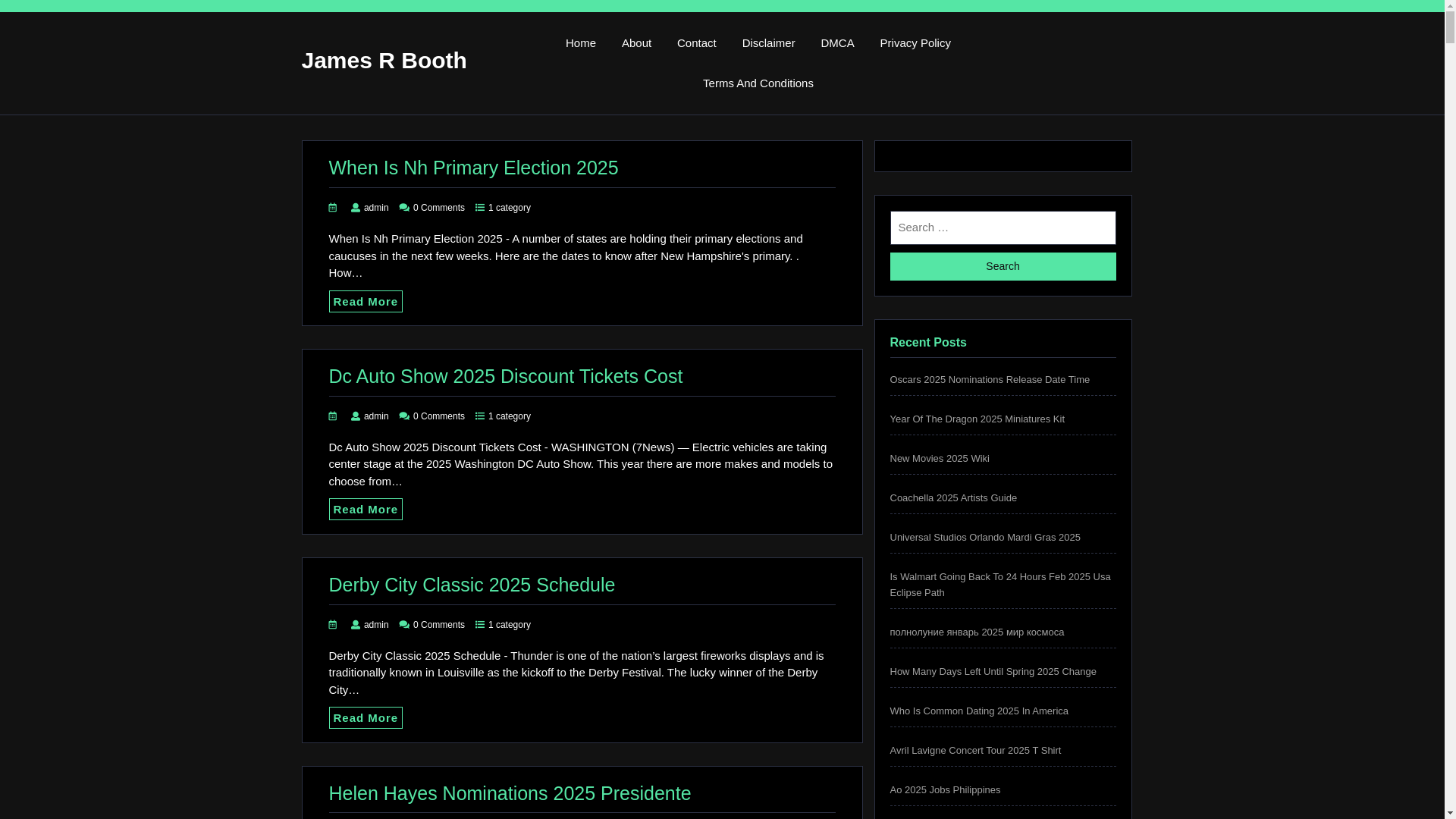
Task: Click category list icon in Nh Primary post
Action: coord(480,207)
